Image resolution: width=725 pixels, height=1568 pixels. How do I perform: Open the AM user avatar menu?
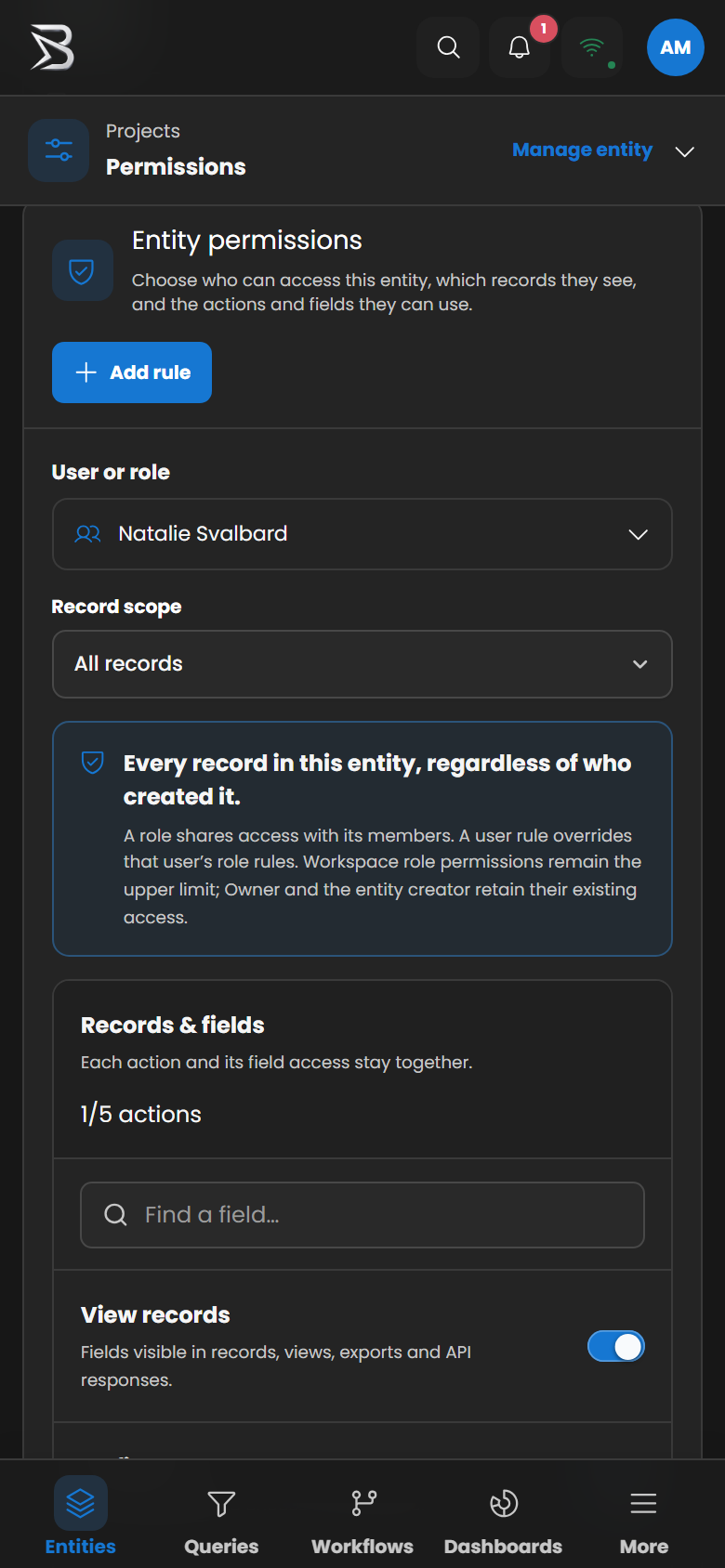[x=676, y=47]
